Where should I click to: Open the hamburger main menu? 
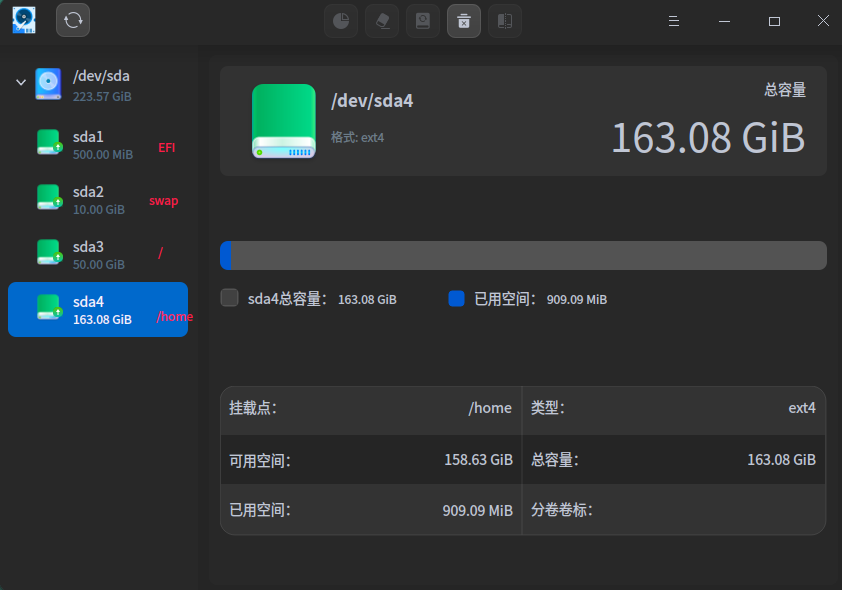pyautogui.click(x=673, y=20)
